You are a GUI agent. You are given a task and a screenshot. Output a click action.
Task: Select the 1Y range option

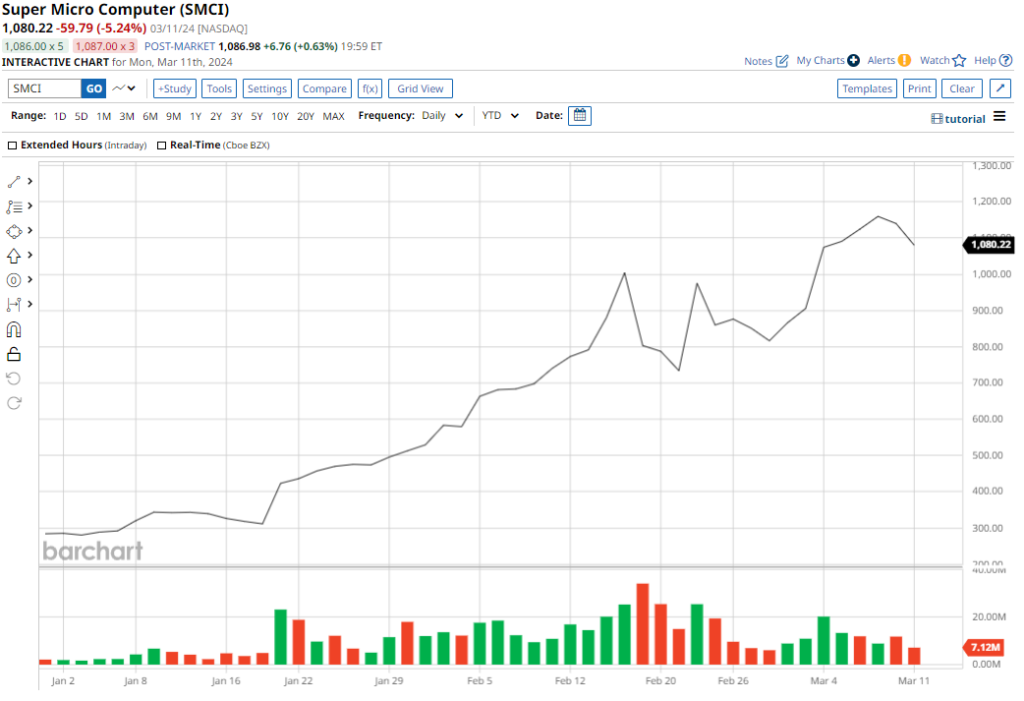click(x=196, y=116)
